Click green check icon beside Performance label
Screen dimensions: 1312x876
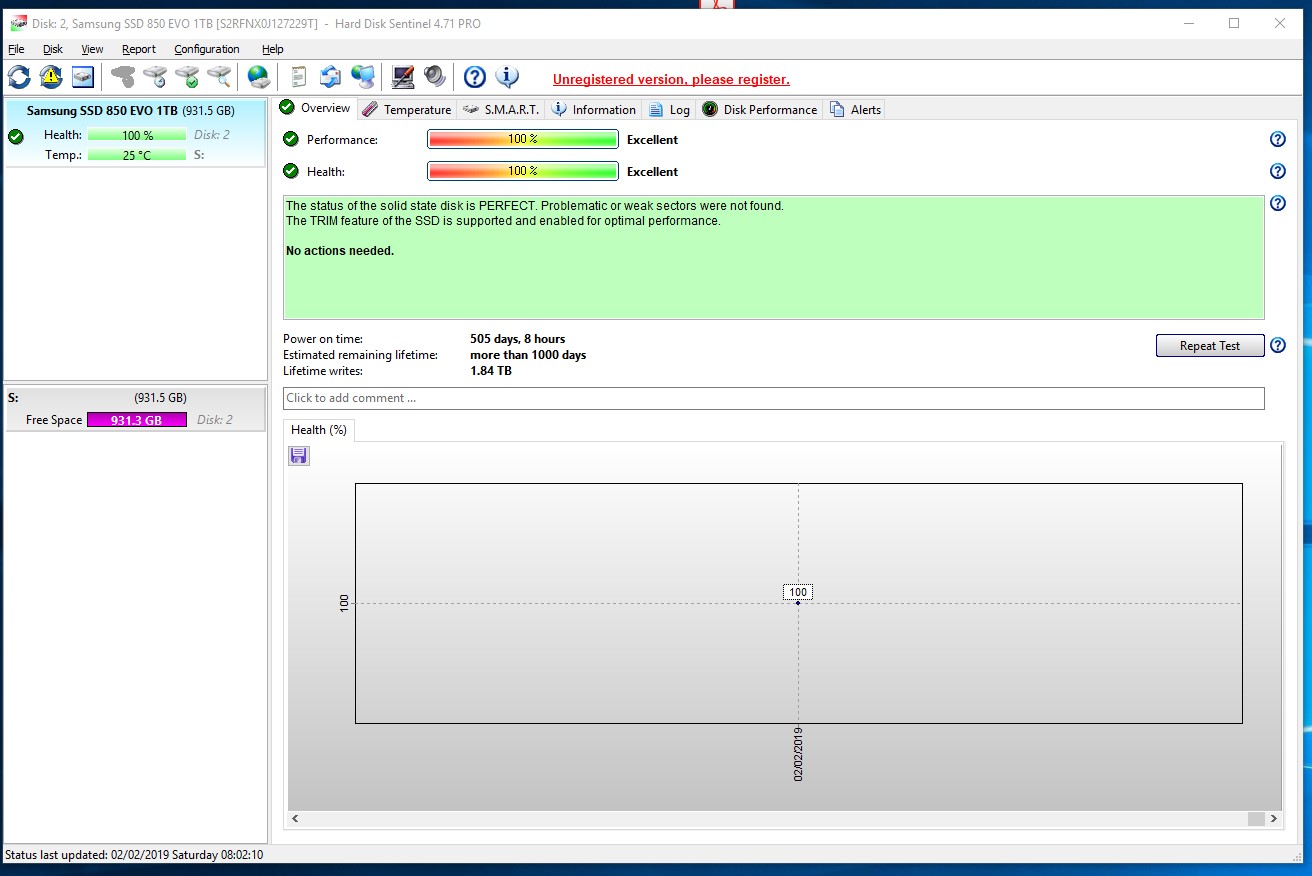[x=291, y=140]
